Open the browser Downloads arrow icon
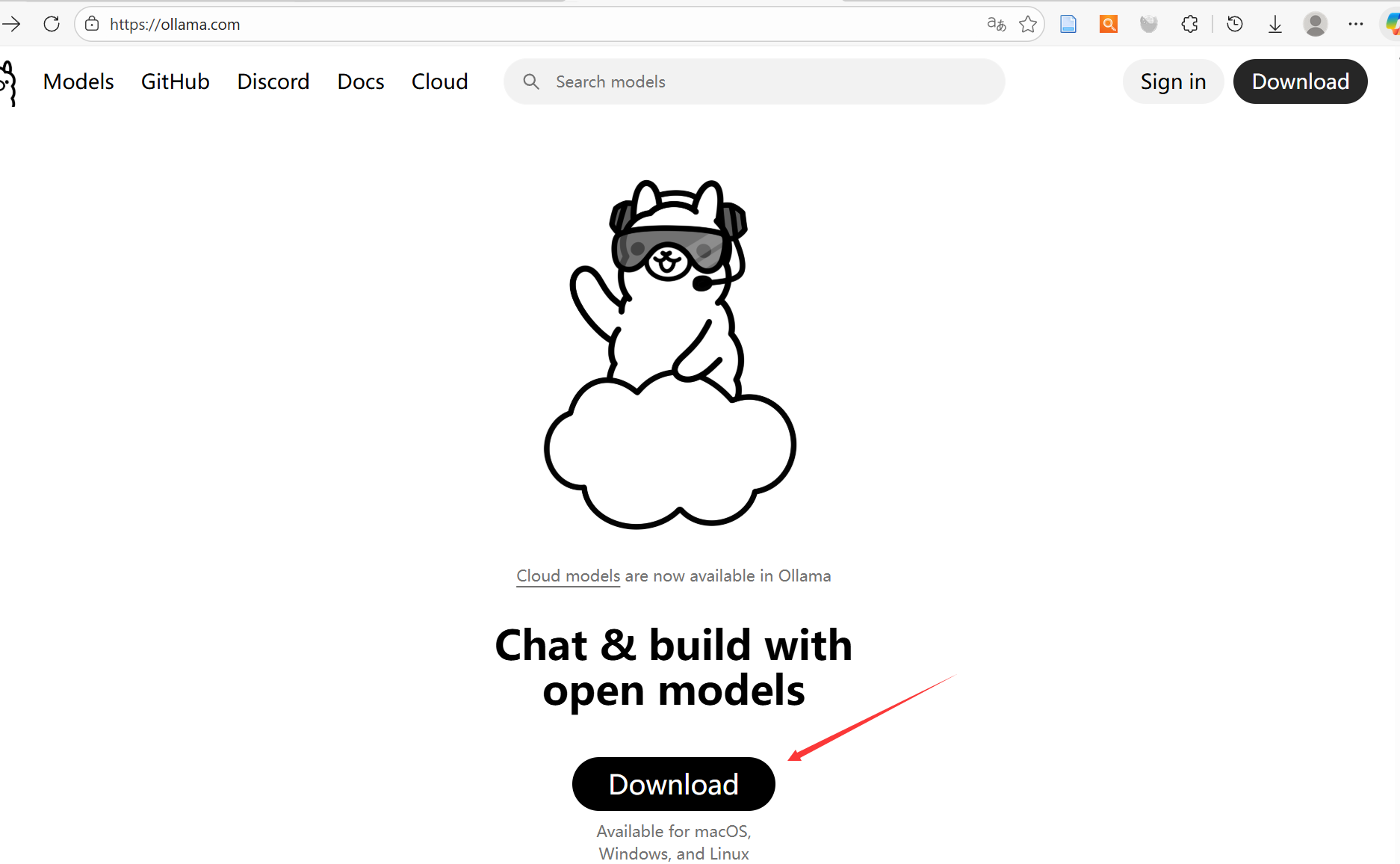The width and height of the screenshot is (1400, 864). 1275,24
